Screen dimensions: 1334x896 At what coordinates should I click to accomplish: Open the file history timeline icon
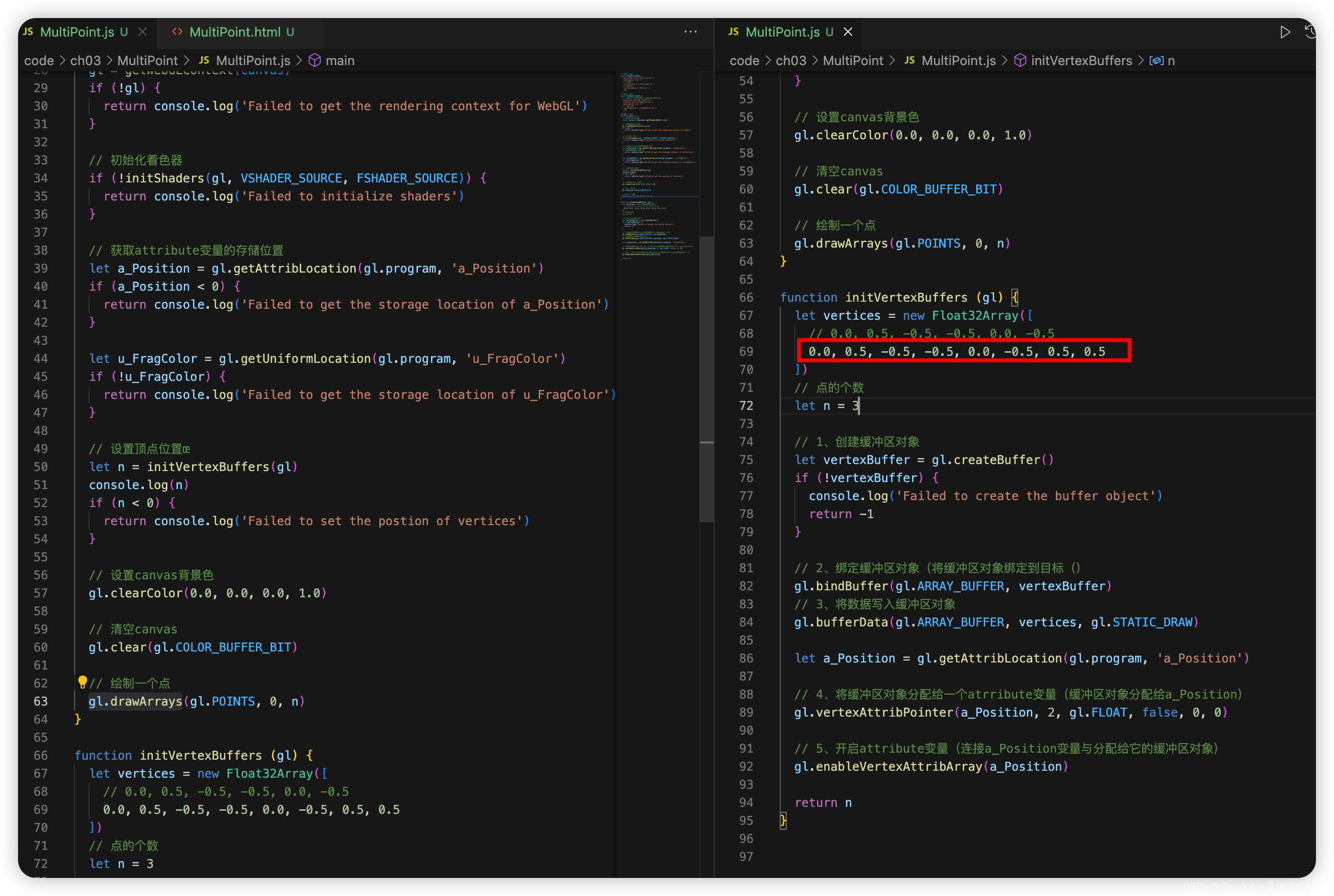pyautogui.click(x=1310, y=32)
